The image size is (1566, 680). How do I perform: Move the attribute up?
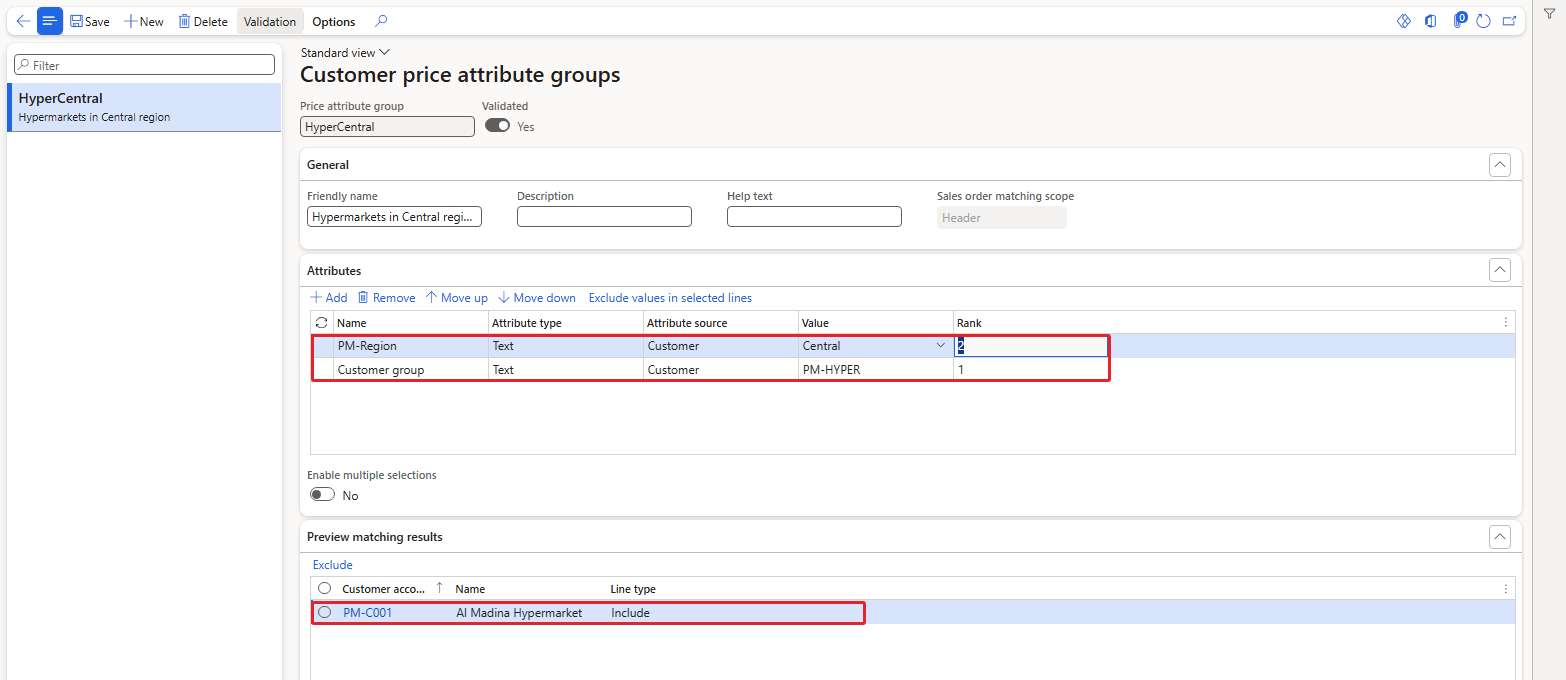click(456, 298)
